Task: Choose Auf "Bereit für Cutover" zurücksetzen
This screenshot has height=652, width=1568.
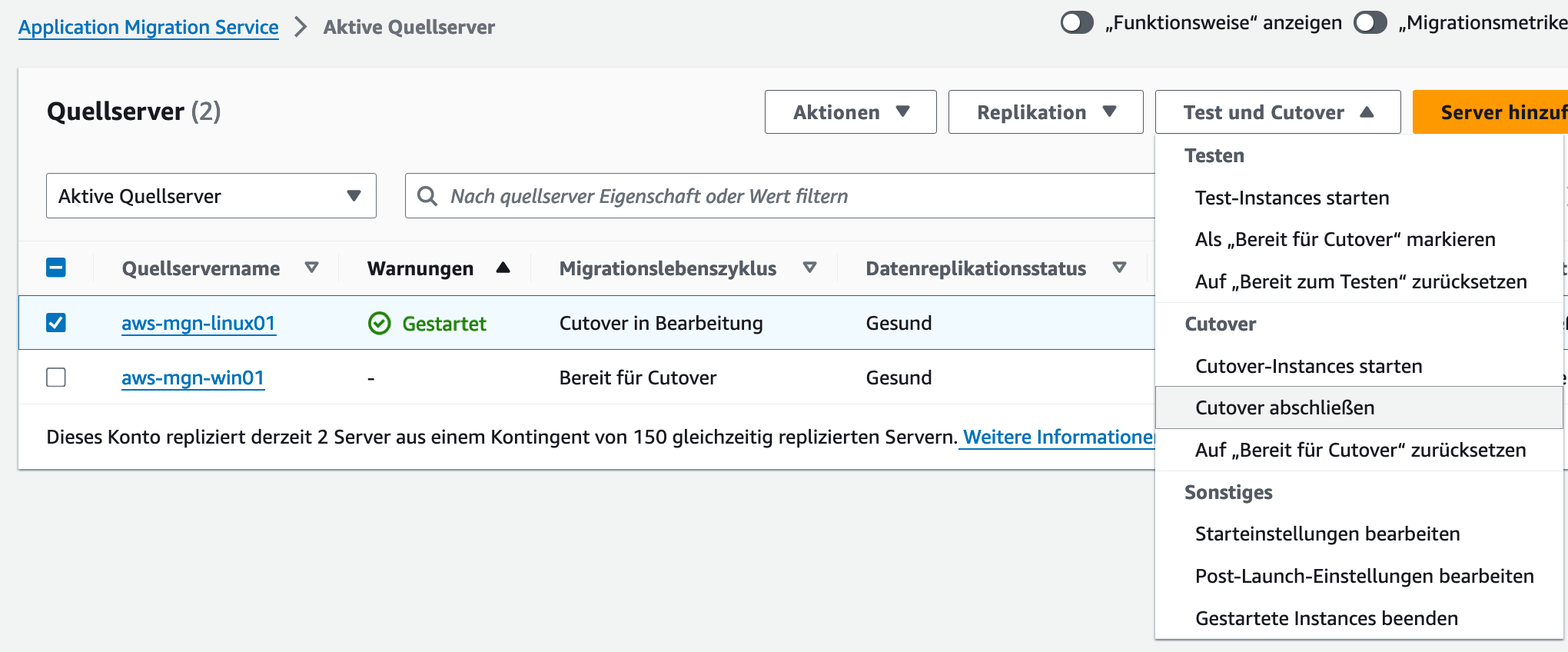Action: coord(1359,450)
